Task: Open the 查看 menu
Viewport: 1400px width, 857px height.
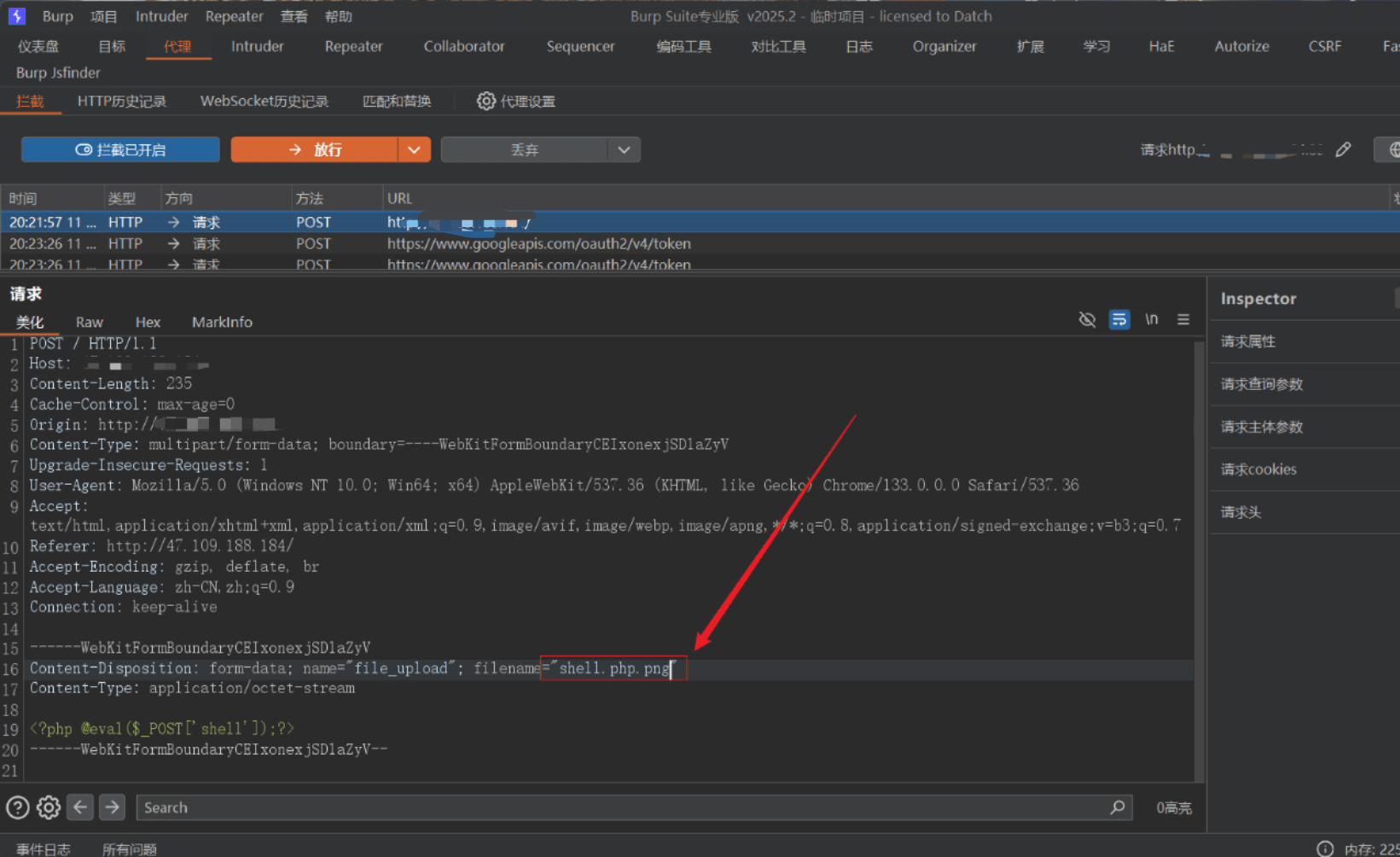Action: (293, 16)
